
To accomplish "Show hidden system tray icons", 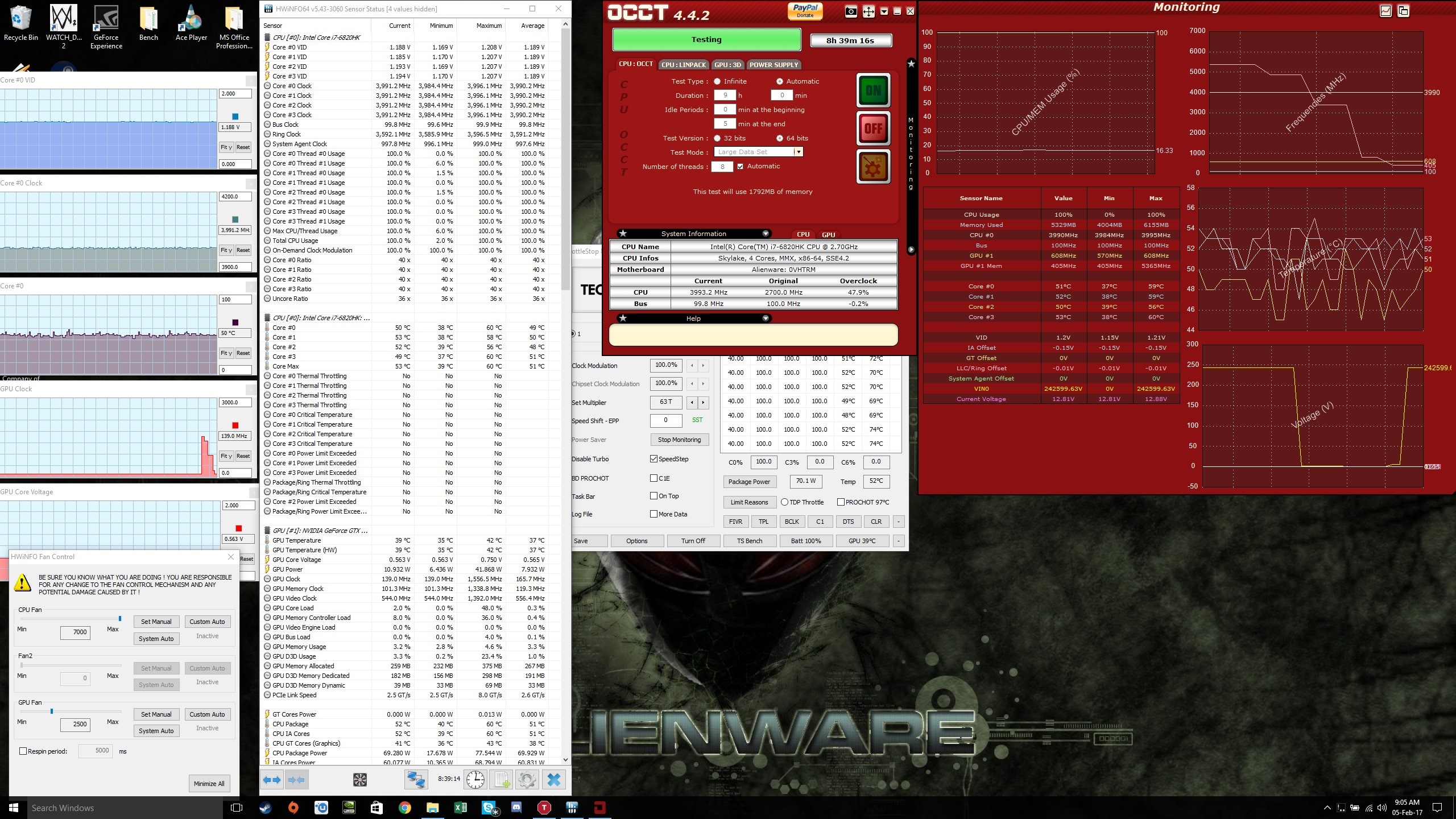I will pos(1327,808).
